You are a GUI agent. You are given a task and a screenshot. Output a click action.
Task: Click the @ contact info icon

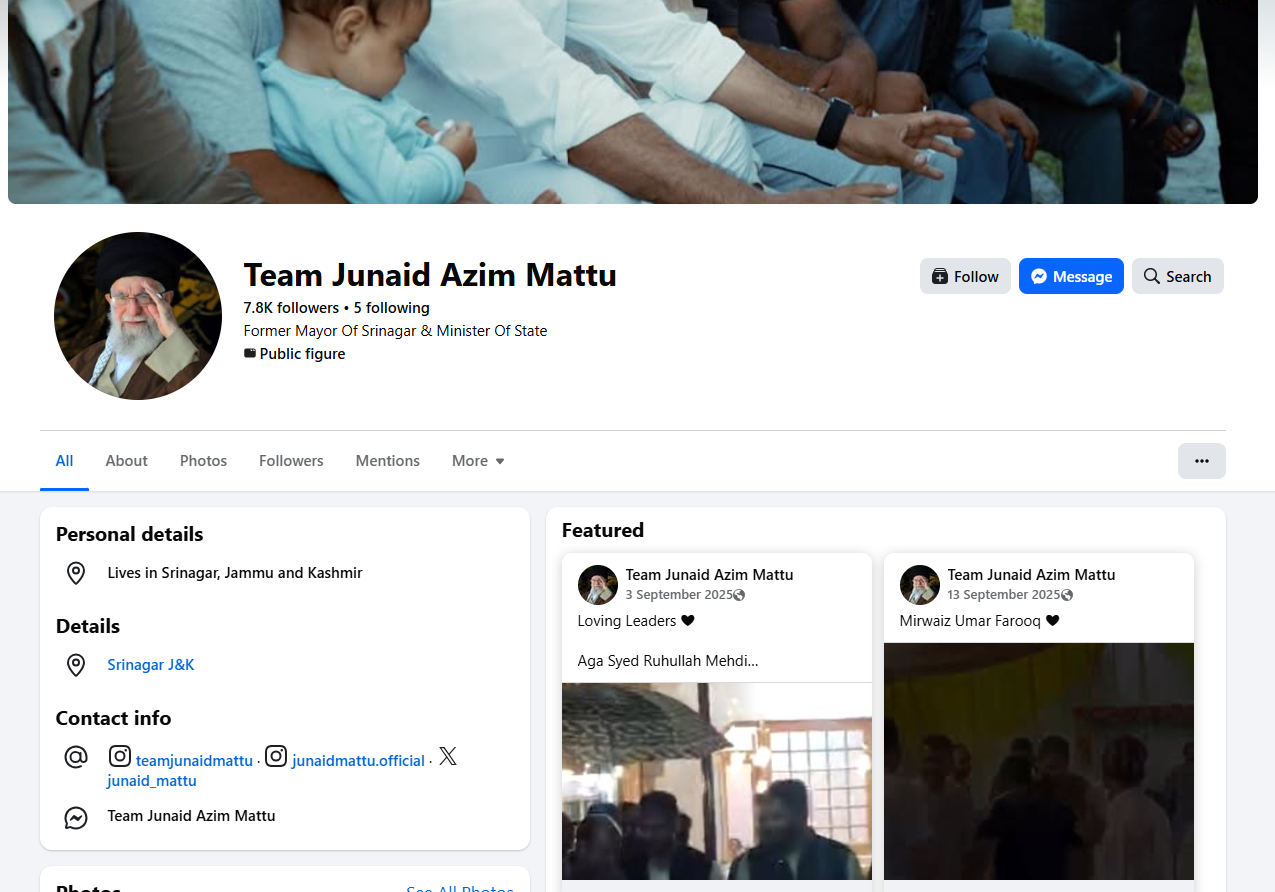coord(76,756)
